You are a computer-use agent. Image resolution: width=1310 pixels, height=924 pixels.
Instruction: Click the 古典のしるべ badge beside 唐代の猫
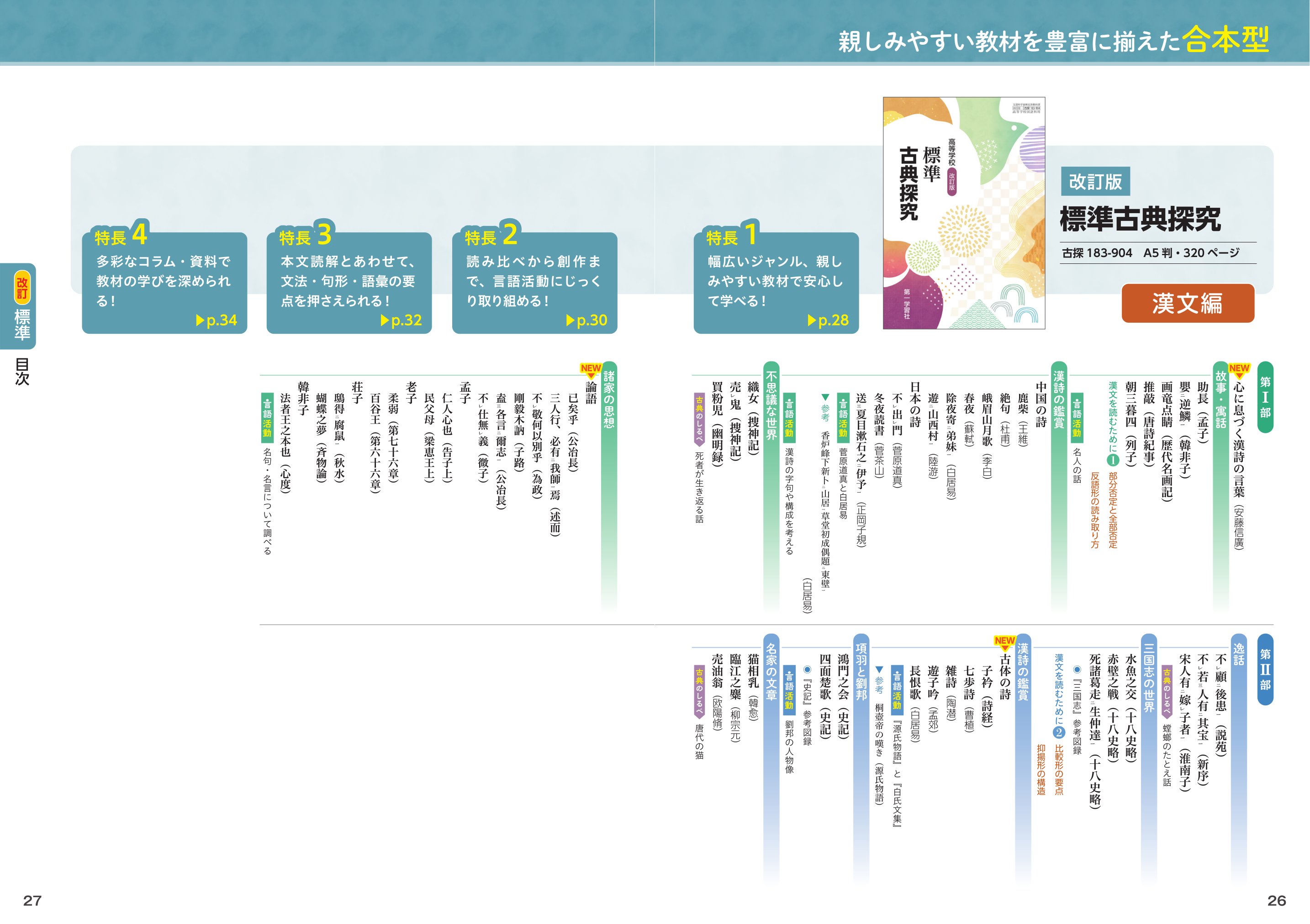click(699, 693)
